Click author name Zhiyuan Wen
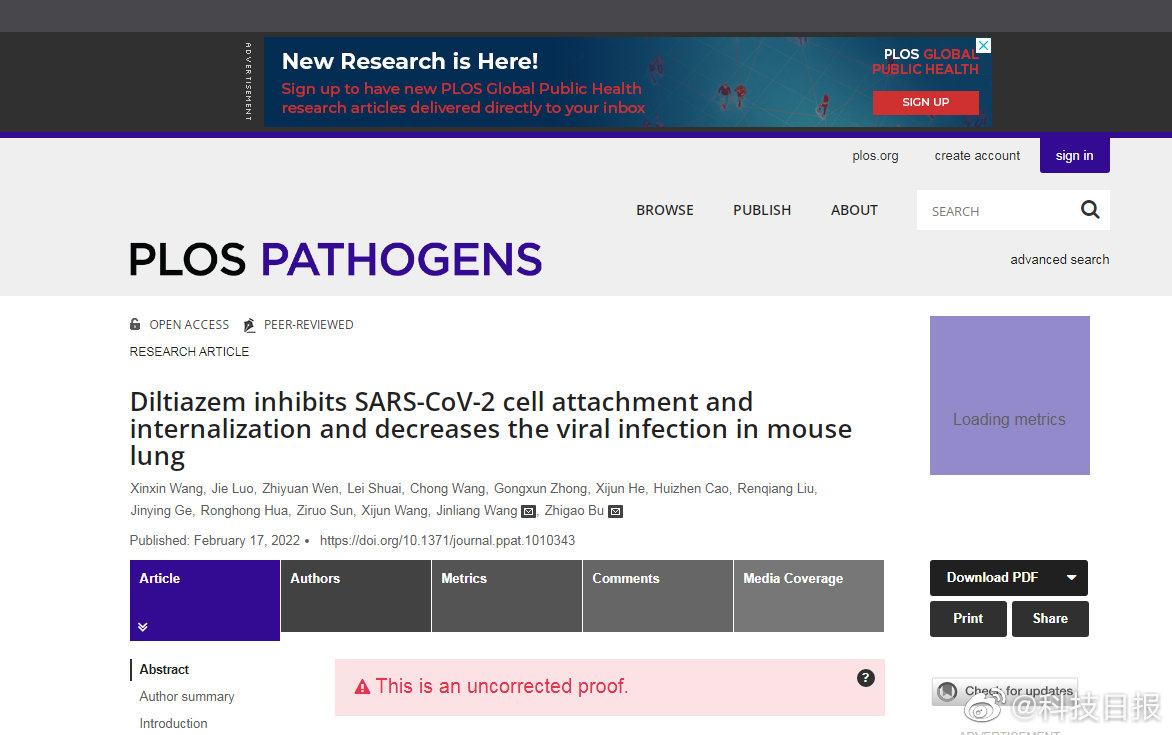This screenshot has height=735, width=1172. pyautogui.click(x=300, y=488)
